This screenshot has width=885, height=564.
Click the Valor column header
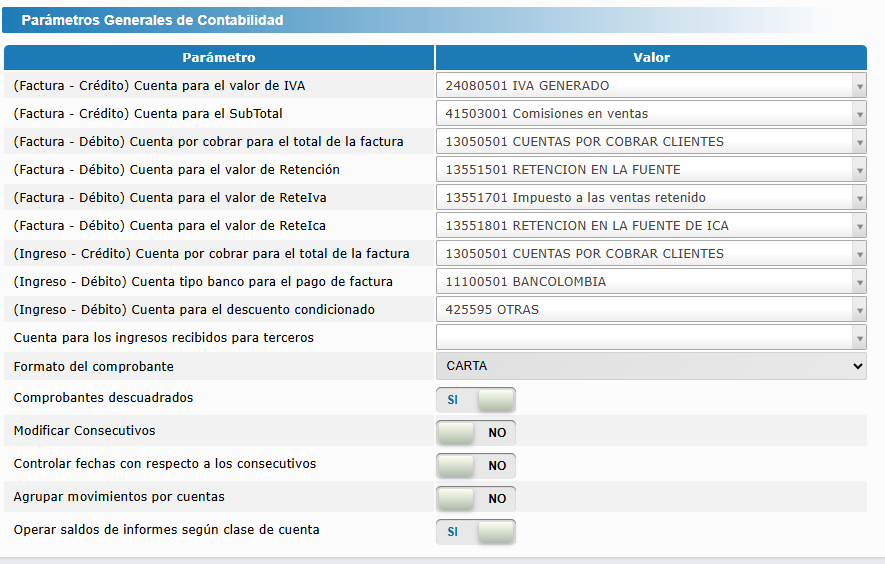point(651,58)
